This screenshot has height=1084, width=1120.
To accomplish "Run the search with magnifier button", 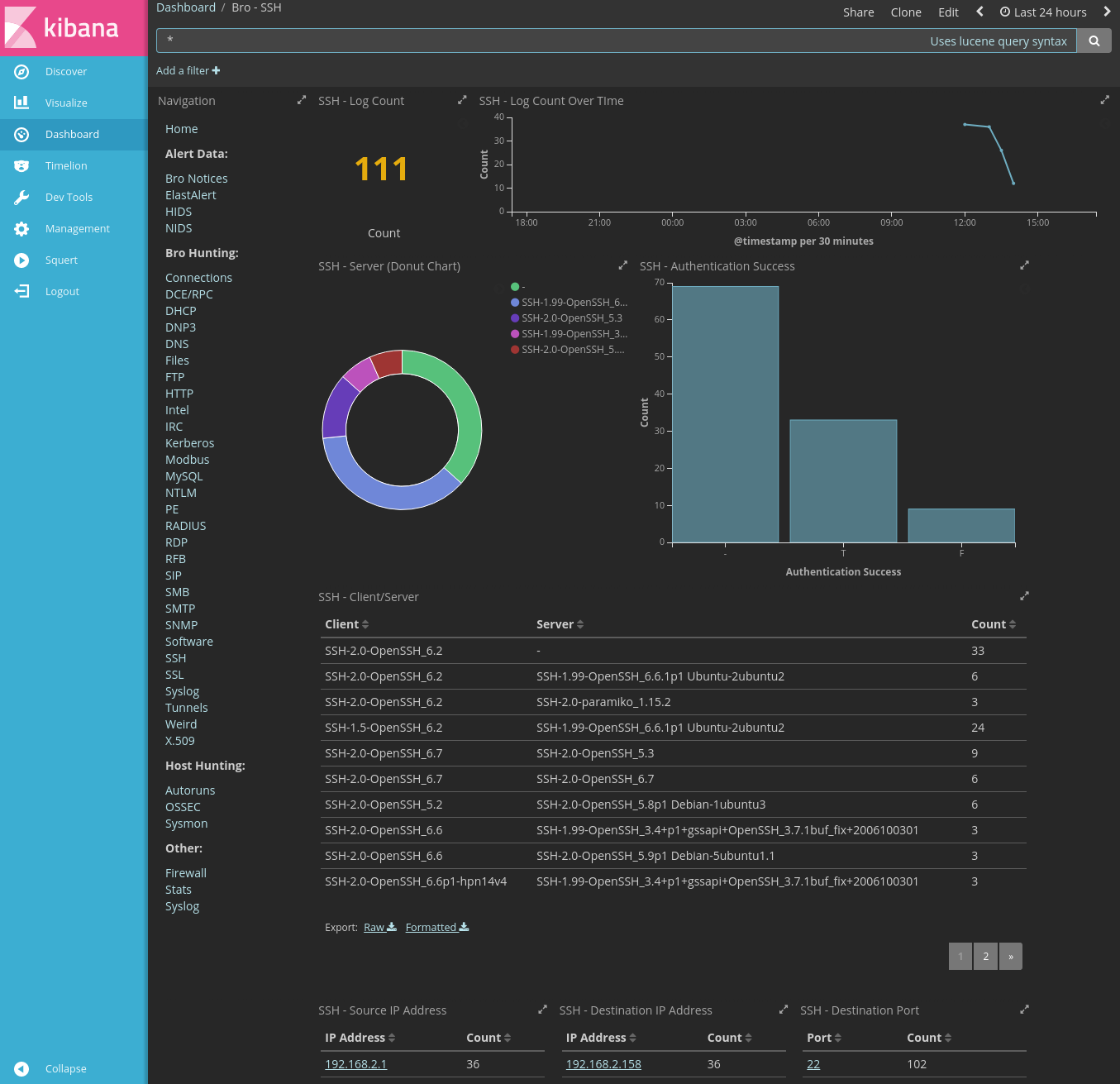I will [1094, 41].
